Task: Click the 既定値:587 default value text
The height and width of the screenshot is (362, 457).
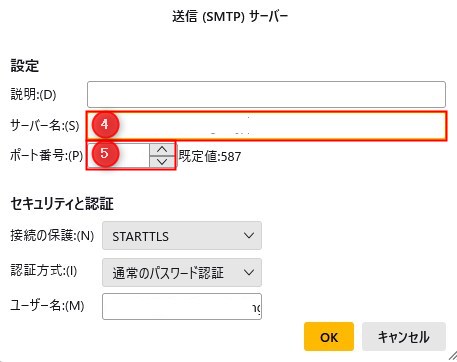Action: [x=210, y=156]
